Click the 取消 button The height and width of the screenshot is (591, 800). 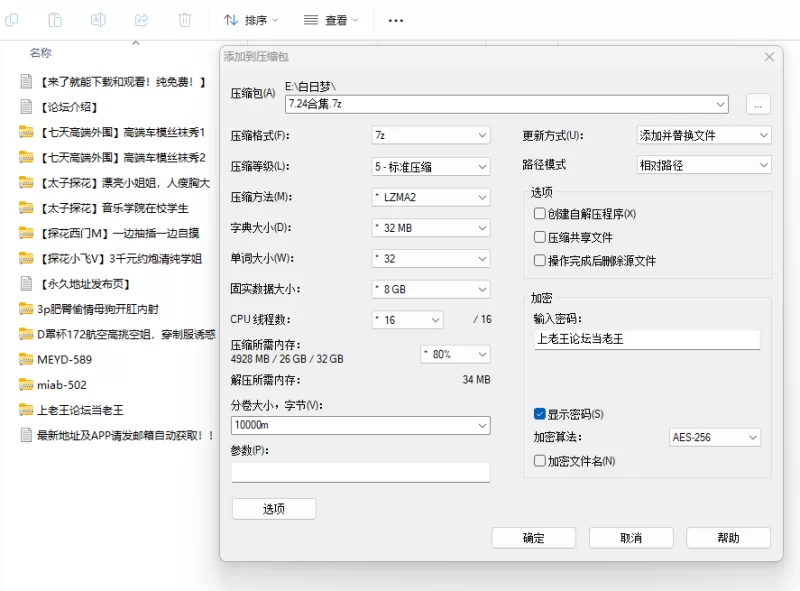pos(631,538)
